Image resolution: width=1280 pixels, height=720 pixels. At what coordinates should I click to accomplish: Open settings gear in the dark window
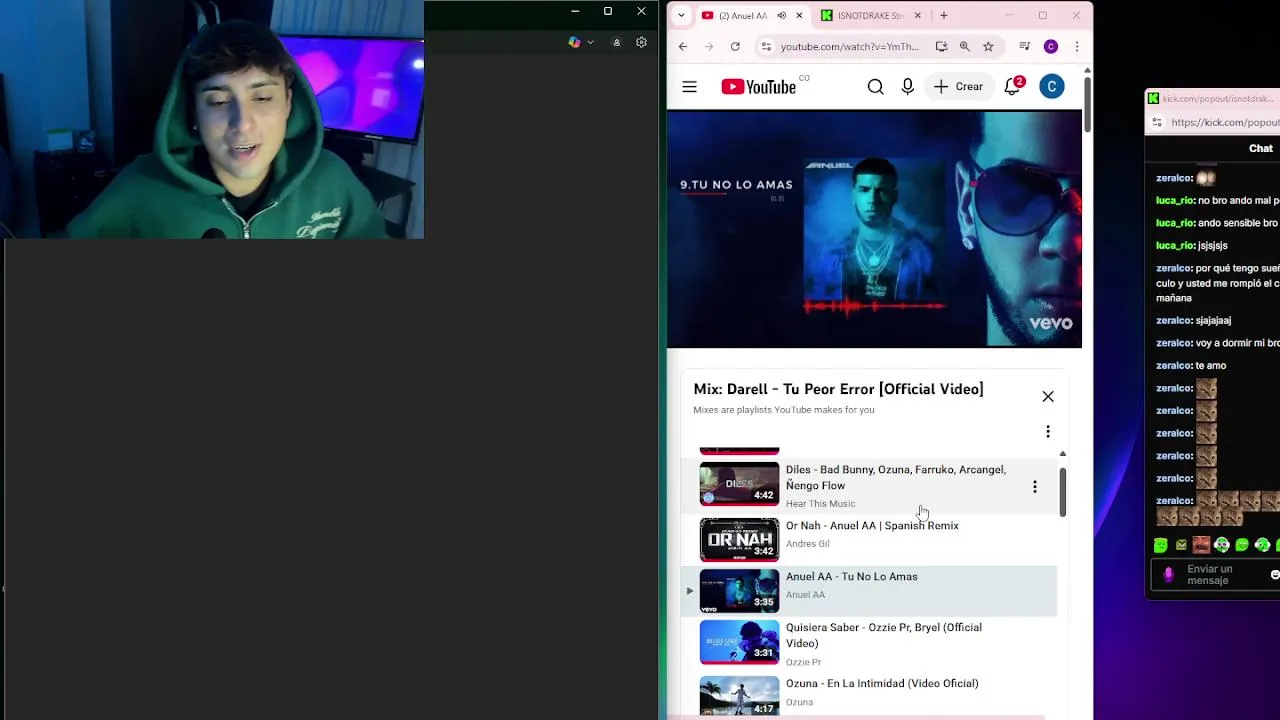coord(641,42)
